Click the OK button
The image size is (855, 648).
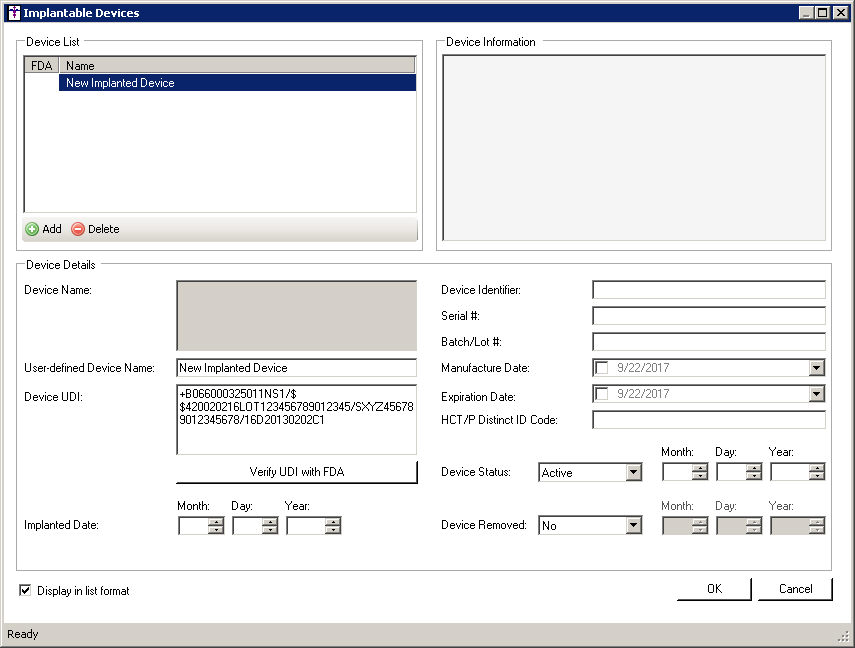(x=714, y=589)
